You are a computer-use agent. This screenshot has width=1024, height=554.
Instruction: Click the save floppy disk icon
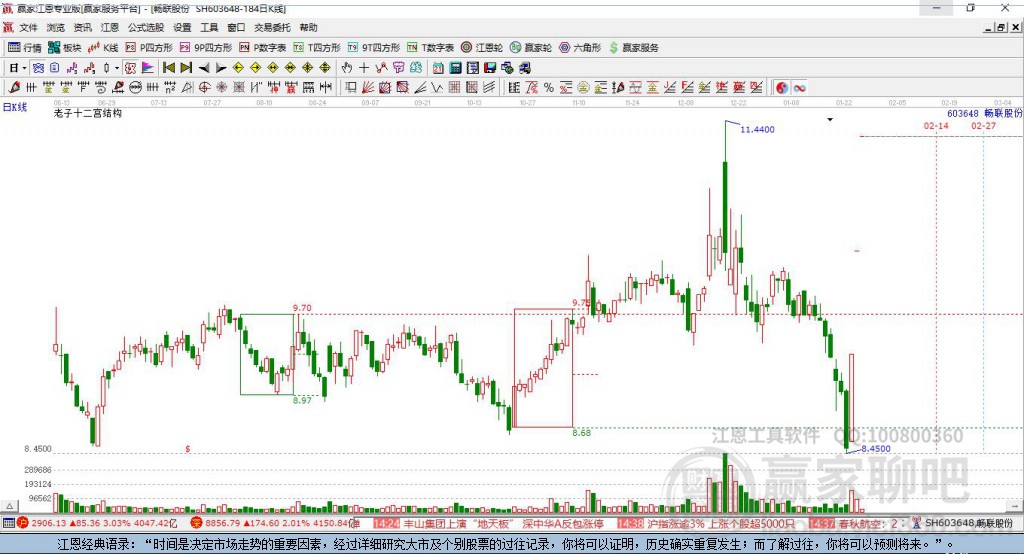click(x=490, y=68)
